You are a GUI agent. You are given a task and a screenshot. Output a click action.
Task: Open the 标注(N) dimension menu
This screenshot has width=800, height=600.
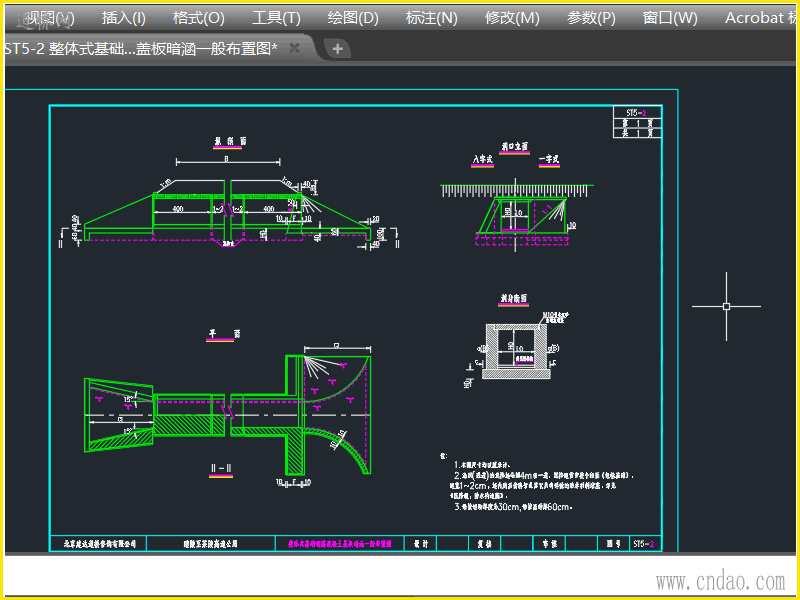431,17
